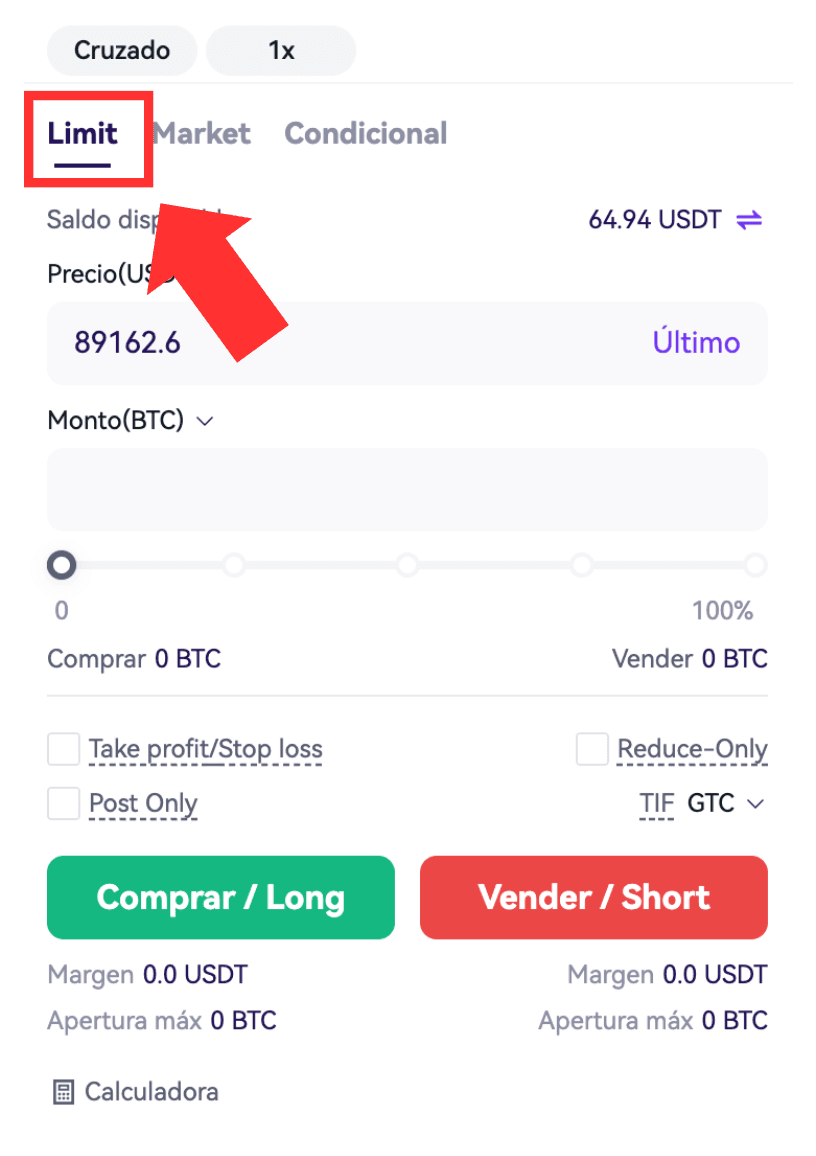Click the Comprar / Long button
816x1156 pixels.
click(x=221, y=897)
